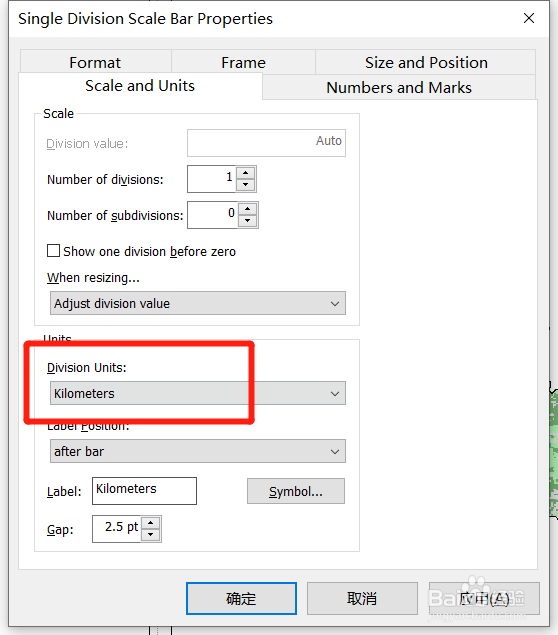This screenshot has width=558, height=635.
Task: Close the Scale Bar Properties dialog
Action: pyautogui.click(x=529, y=18)
